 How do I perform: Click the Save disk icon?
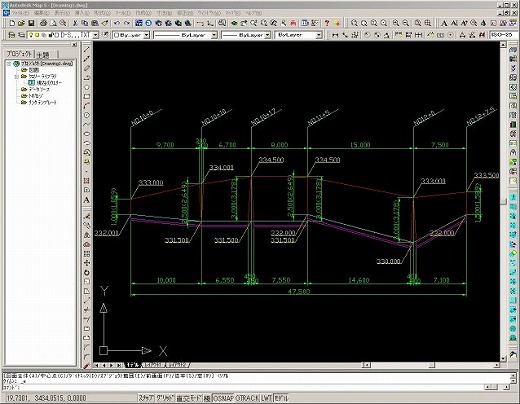31,23
